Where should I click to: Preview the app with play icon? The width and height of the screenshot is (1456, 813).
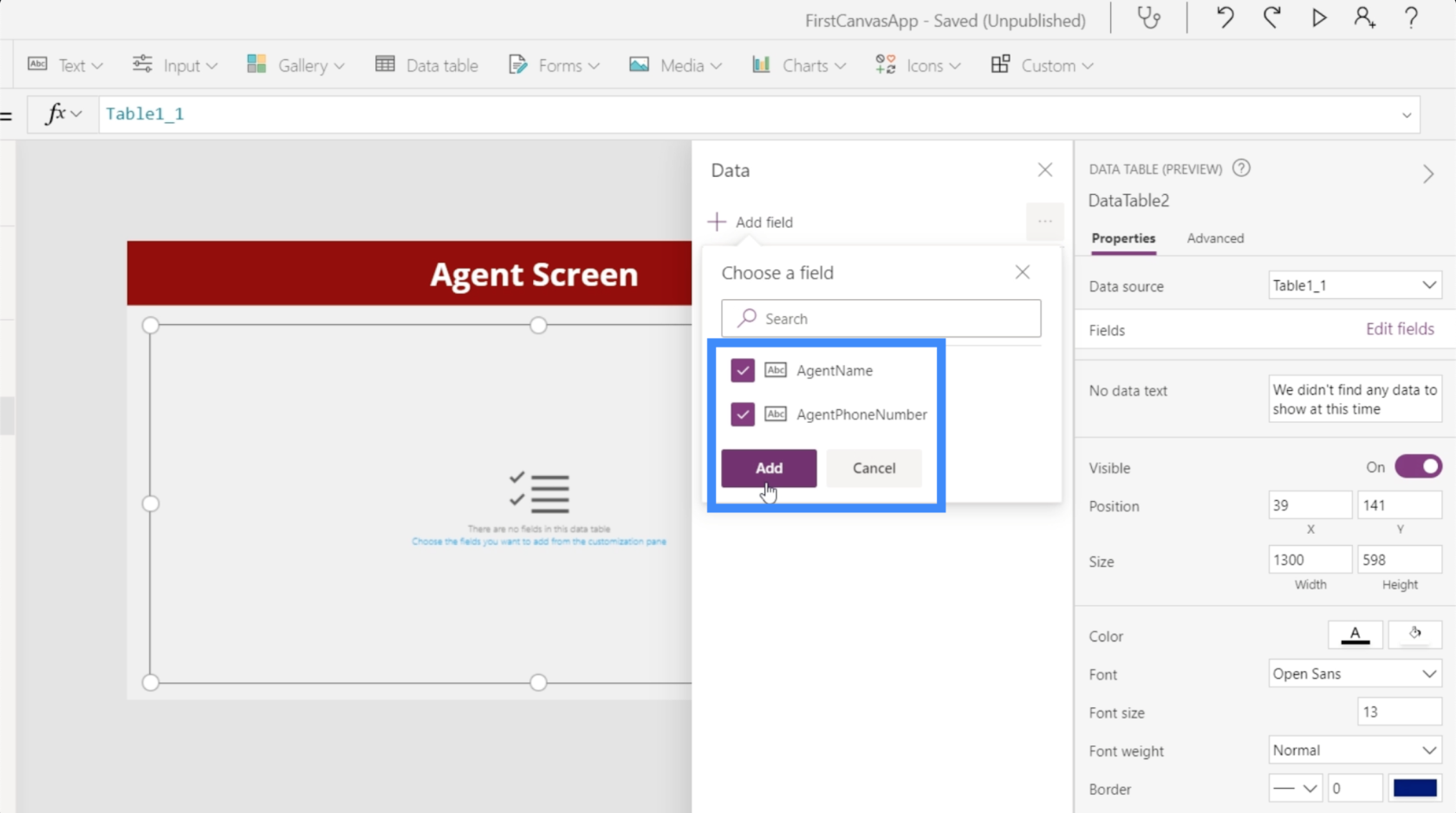[1318, 18]
